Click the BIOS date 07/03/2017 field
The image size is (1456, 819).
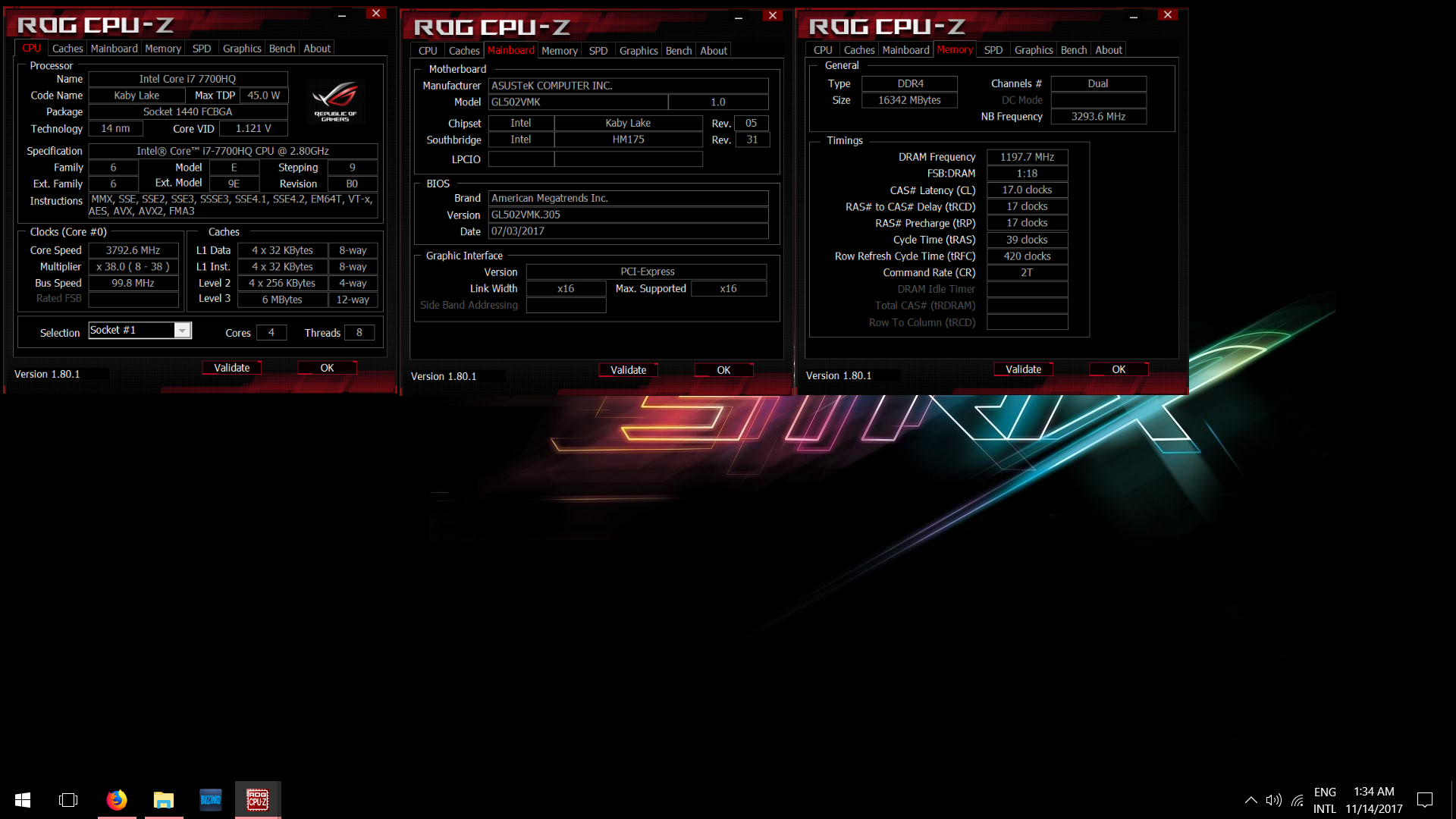pos(628,231)
